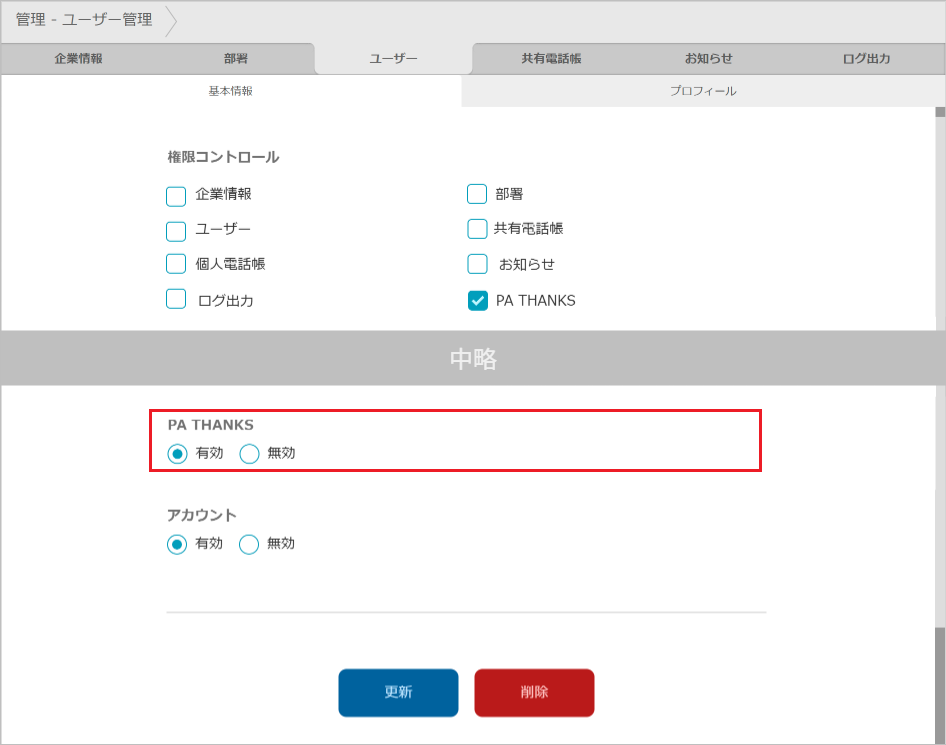Screen dimensions: 946x745
Task: Go to the お知らせ tab
Action: 708,59
